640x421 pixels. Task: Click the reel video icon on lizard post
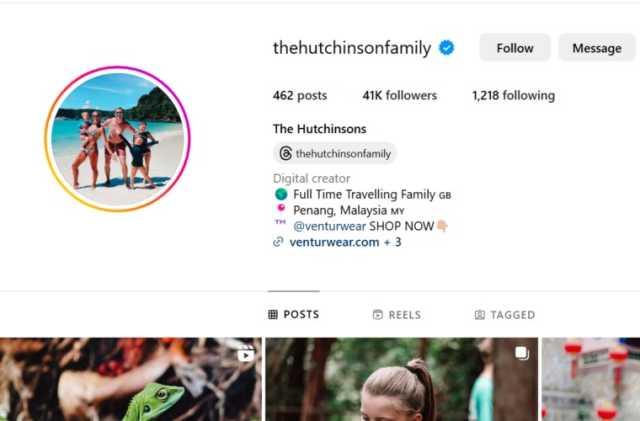pyautogui.click(x=246, y=354)
